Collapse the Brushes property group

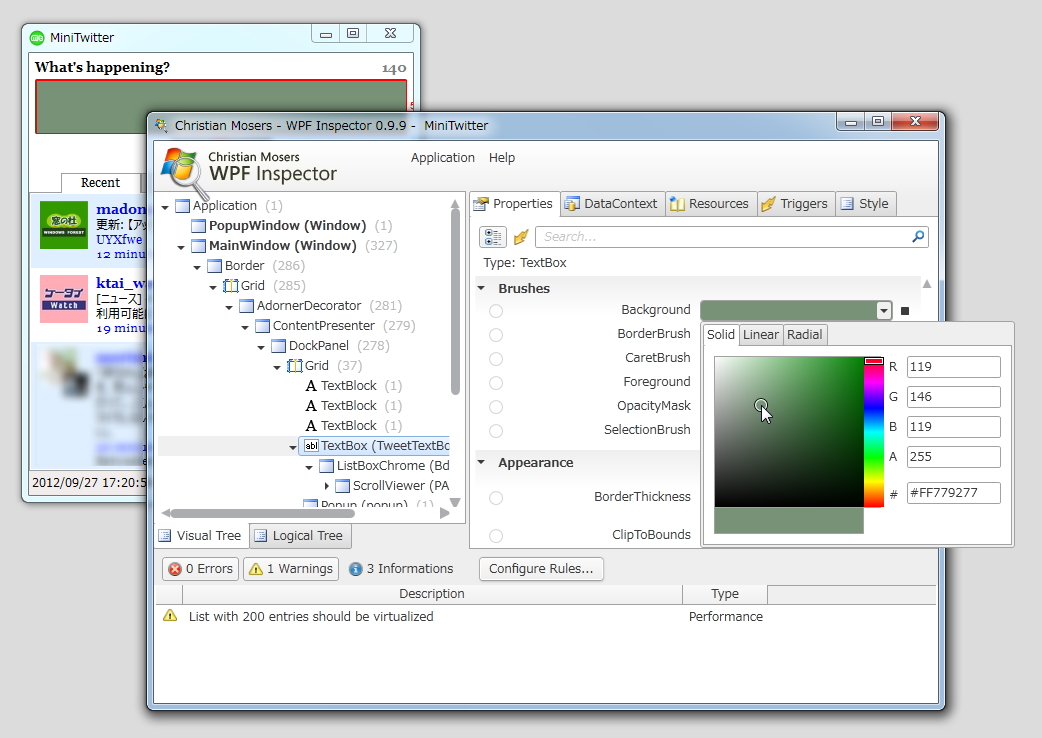[481, 288]
